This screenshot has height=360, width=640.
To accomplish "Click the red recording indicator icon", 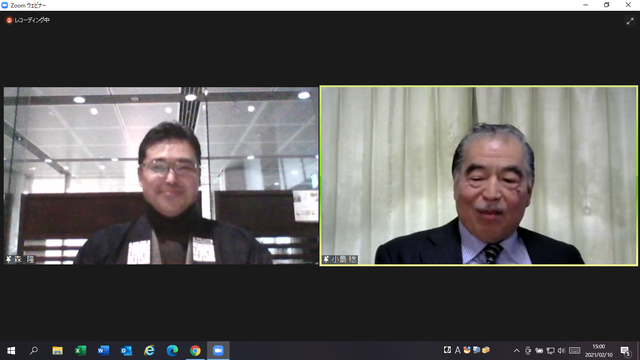I will (9, 20).
